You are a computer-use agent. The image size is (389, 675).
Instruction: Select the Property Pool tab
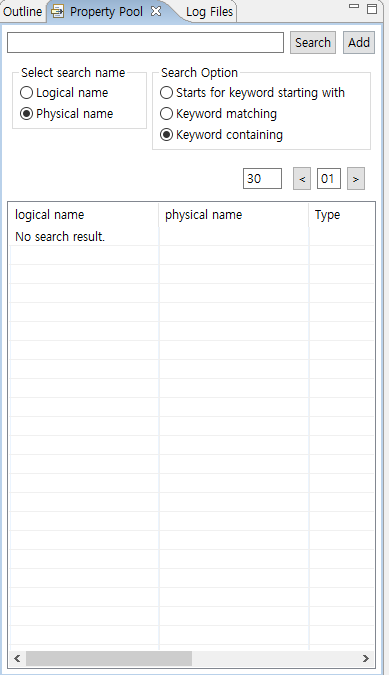pyautogui.click(x=106, y=12)
